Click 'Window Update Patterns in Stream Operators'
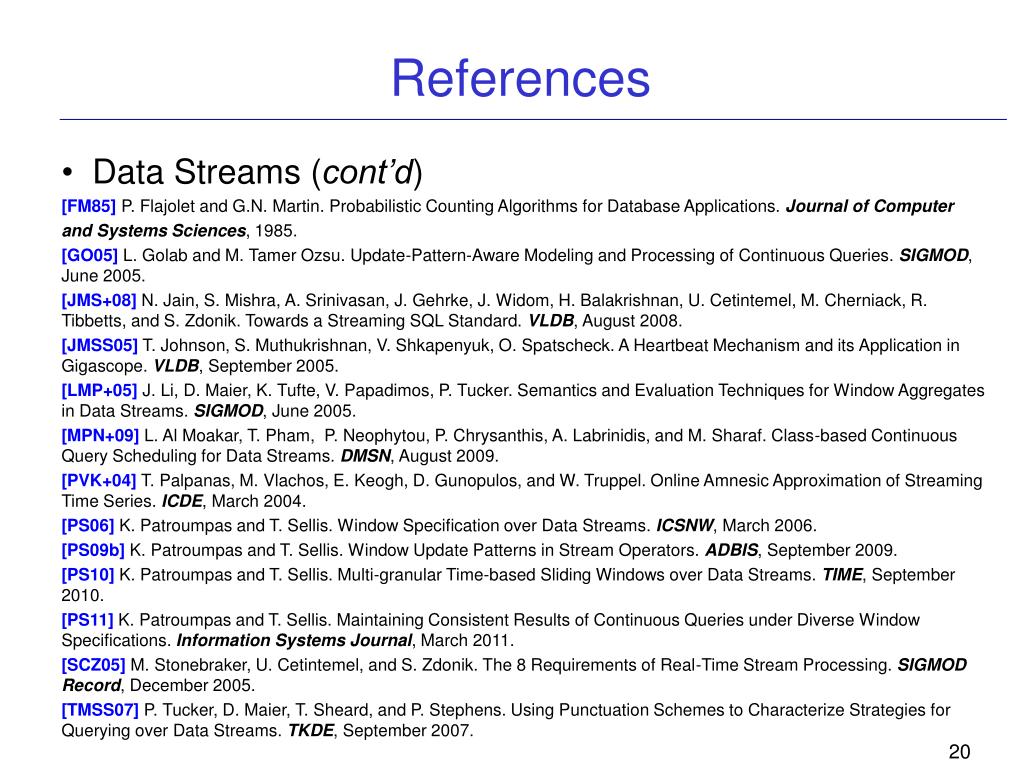 524,551
